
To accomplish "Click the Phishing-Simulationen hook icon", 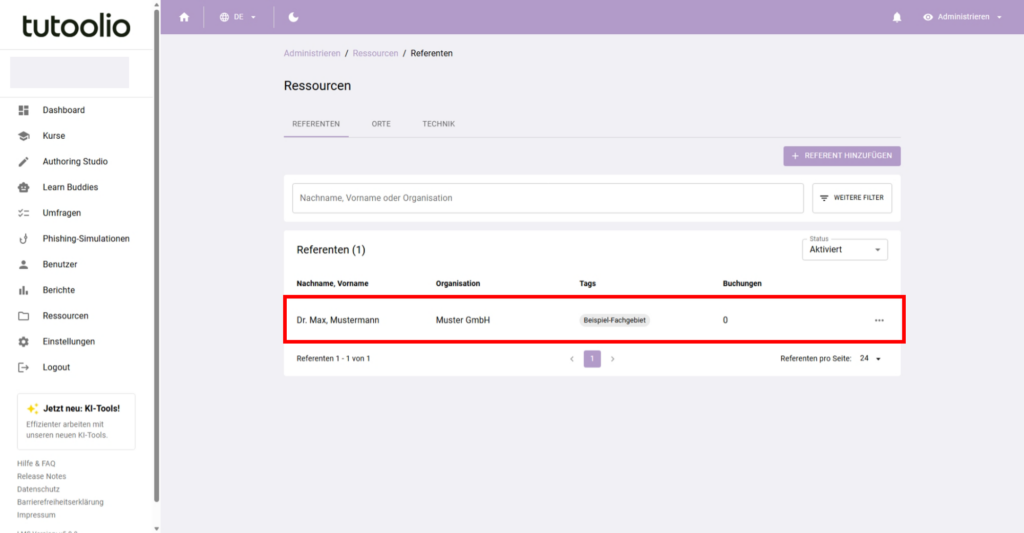I will pos(24,238).
